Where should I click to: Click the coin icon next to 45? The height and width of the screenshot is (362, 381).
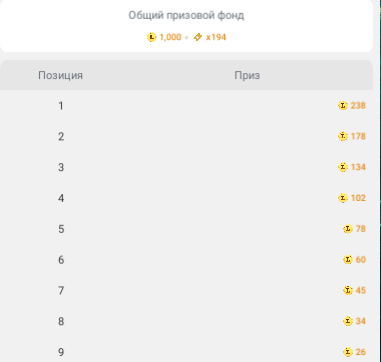click(x=348, y=290)
